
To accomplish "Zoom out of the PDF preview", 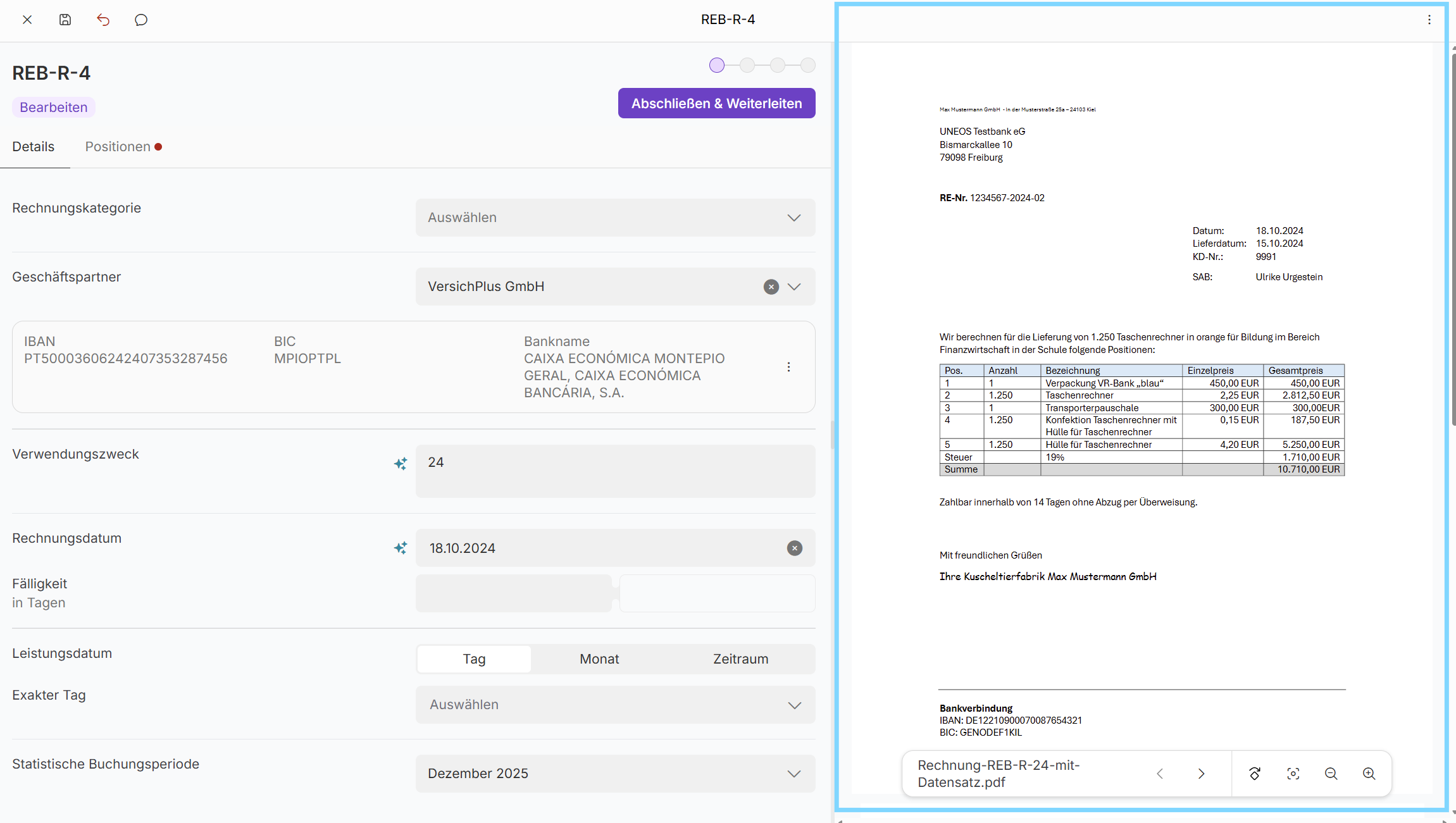I will [x=1331, y=773].
